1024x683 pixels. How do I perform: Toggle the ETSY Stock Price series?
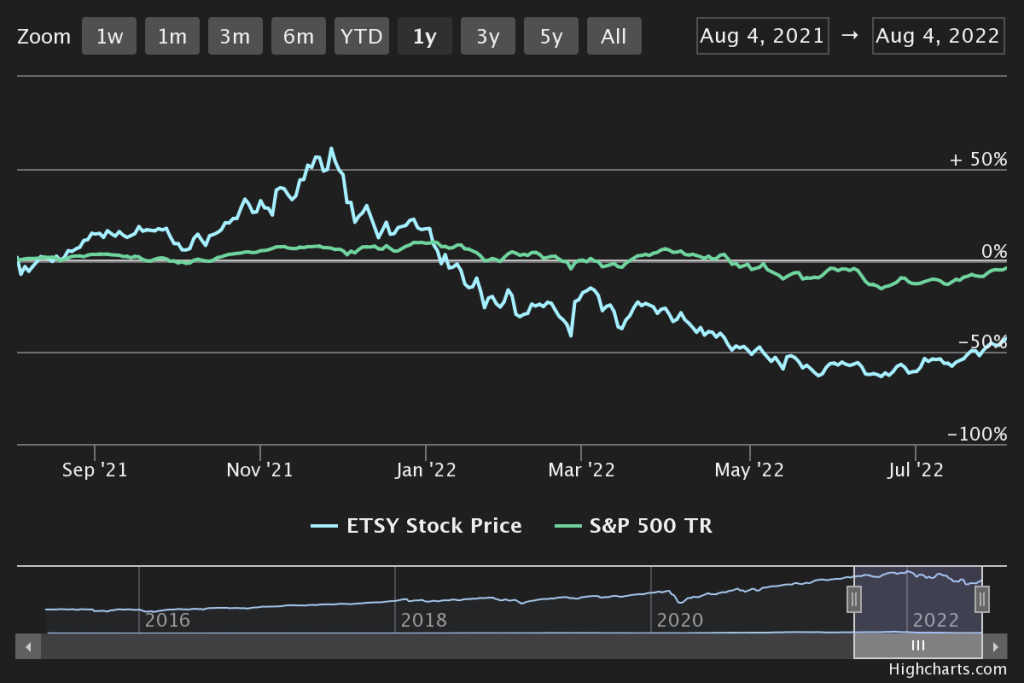coord(416,525)
